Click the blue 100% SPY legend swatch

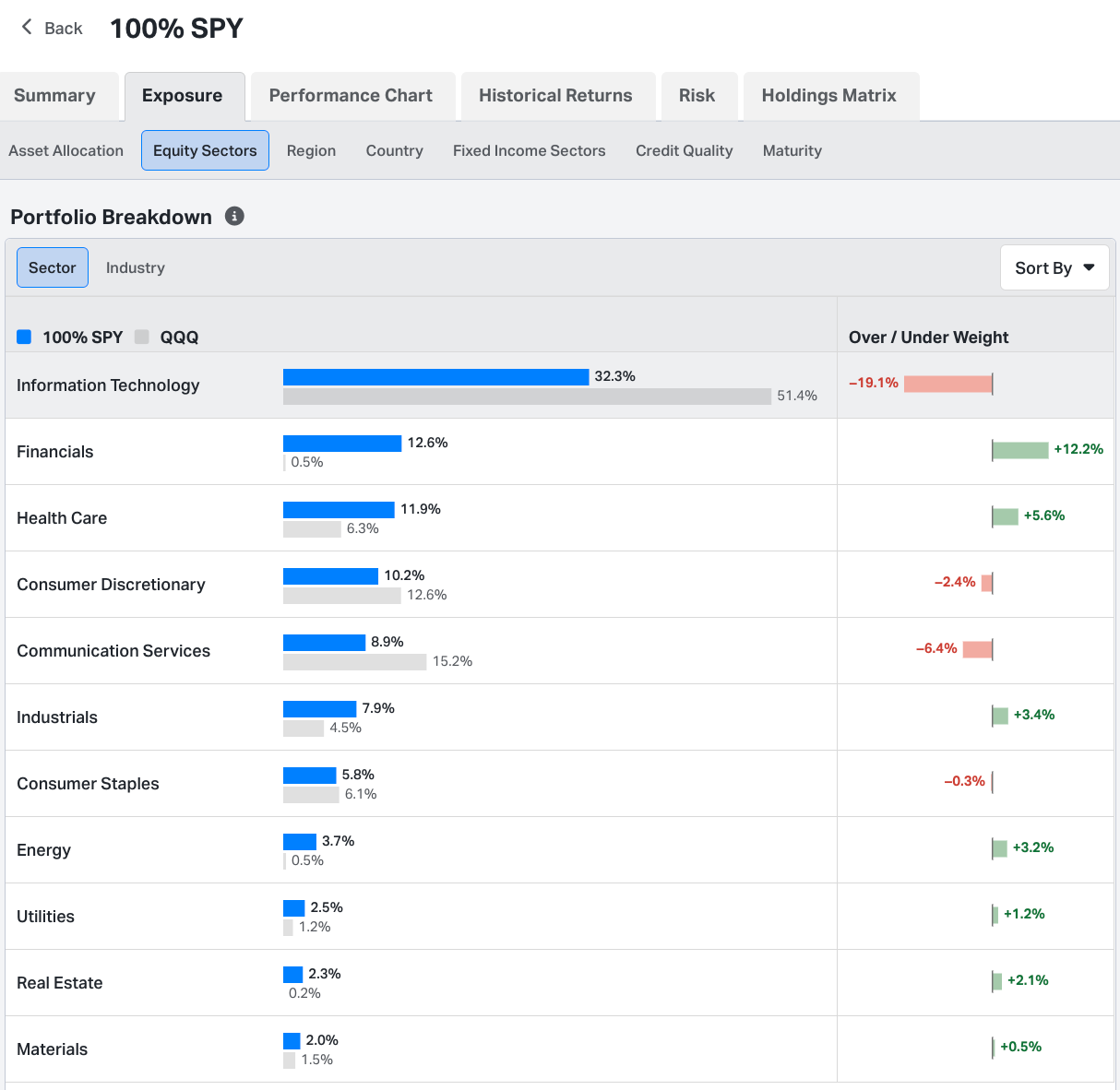pos(24,337)
